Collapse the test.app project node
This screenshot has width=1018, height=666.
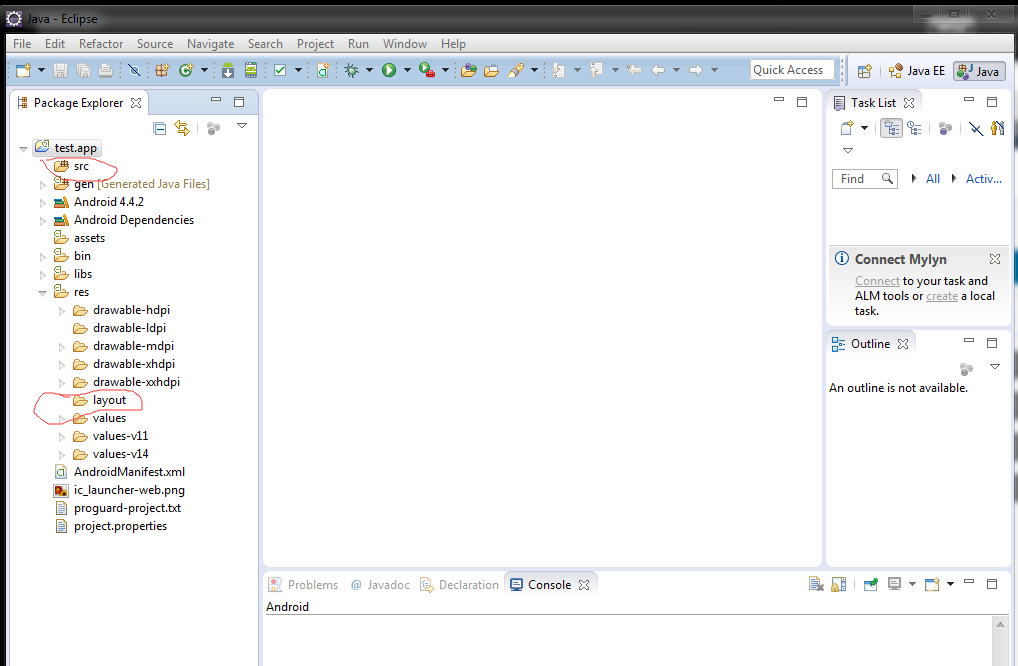(23, 149)
